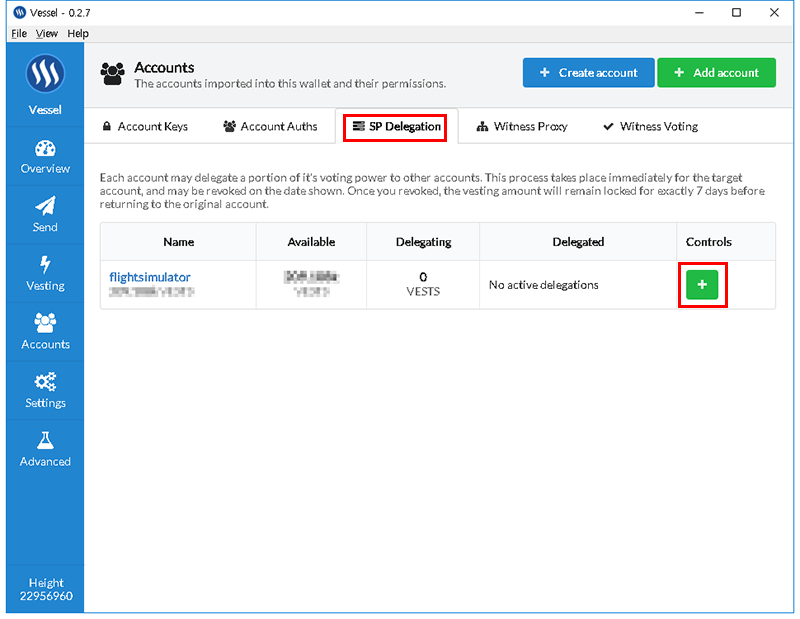Open the flightsimulator account link
Screen dimensions: 800x619
pyautogui.click(x=149, y=277)
